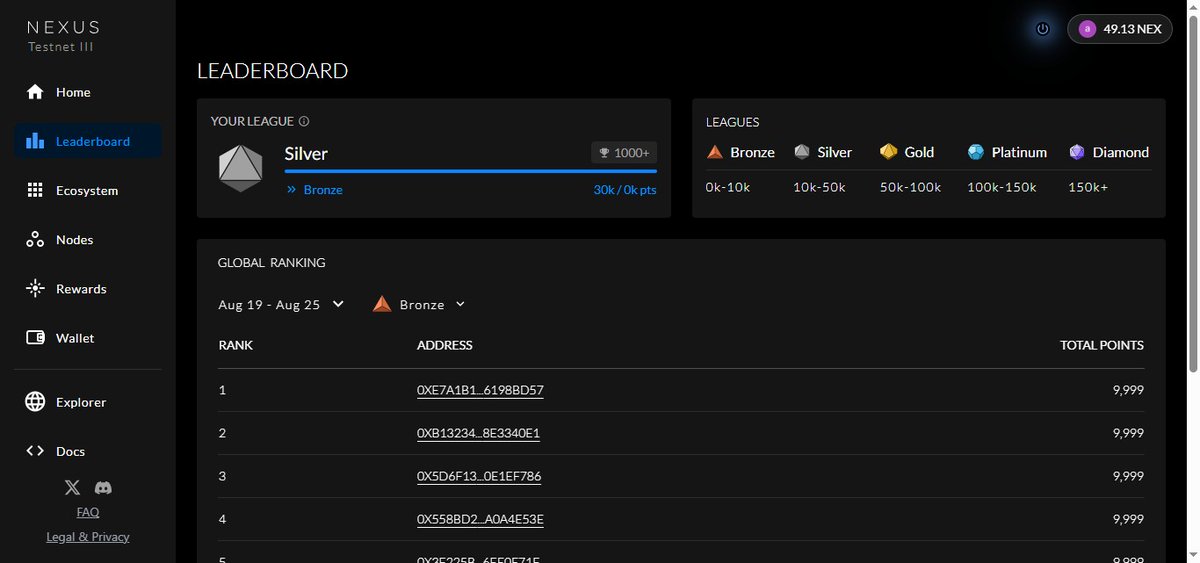
Task: Click the Silver league icon in Leagues panel
Action: [x=802, y=152]
